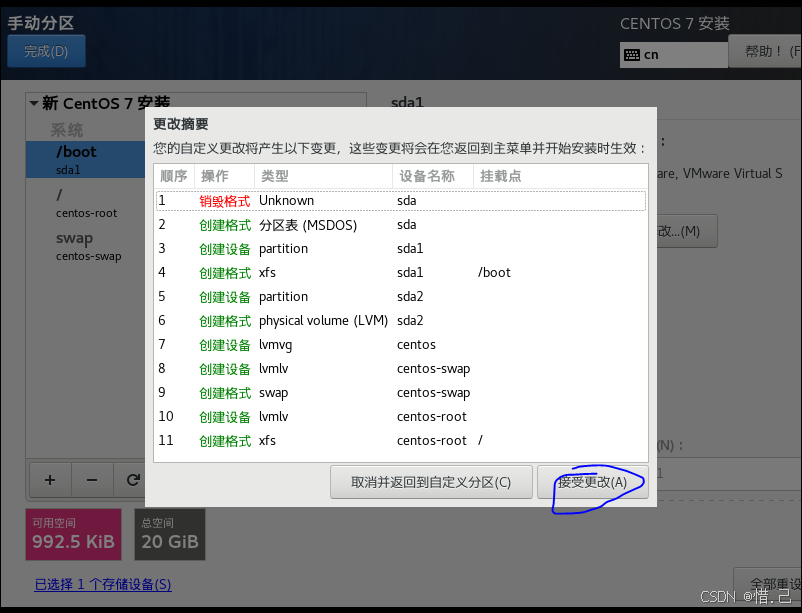
Task: Open the 帮助 help button
Action: [765, 50]
